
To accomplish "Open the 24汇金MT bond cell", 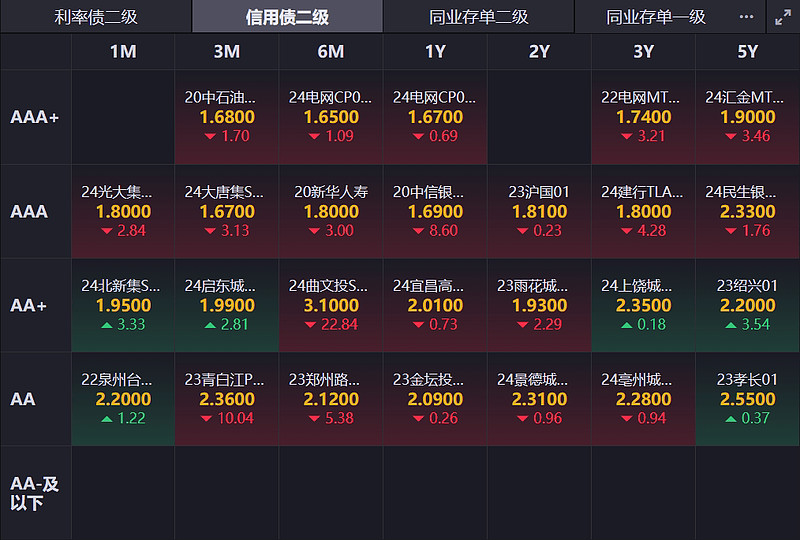I will click(x=747, y=117).
